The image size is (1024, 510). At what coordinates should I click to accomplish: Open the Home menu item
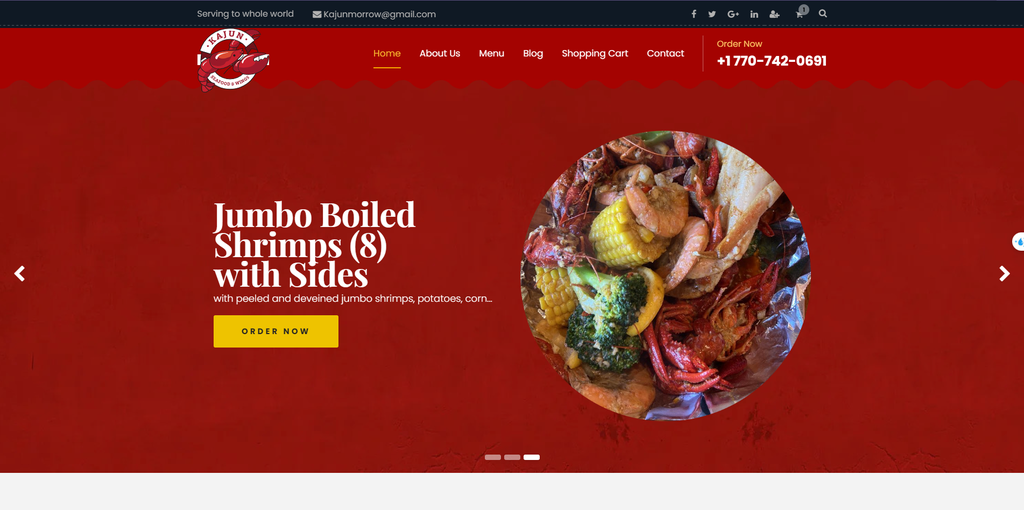click(x=387, y=54)
